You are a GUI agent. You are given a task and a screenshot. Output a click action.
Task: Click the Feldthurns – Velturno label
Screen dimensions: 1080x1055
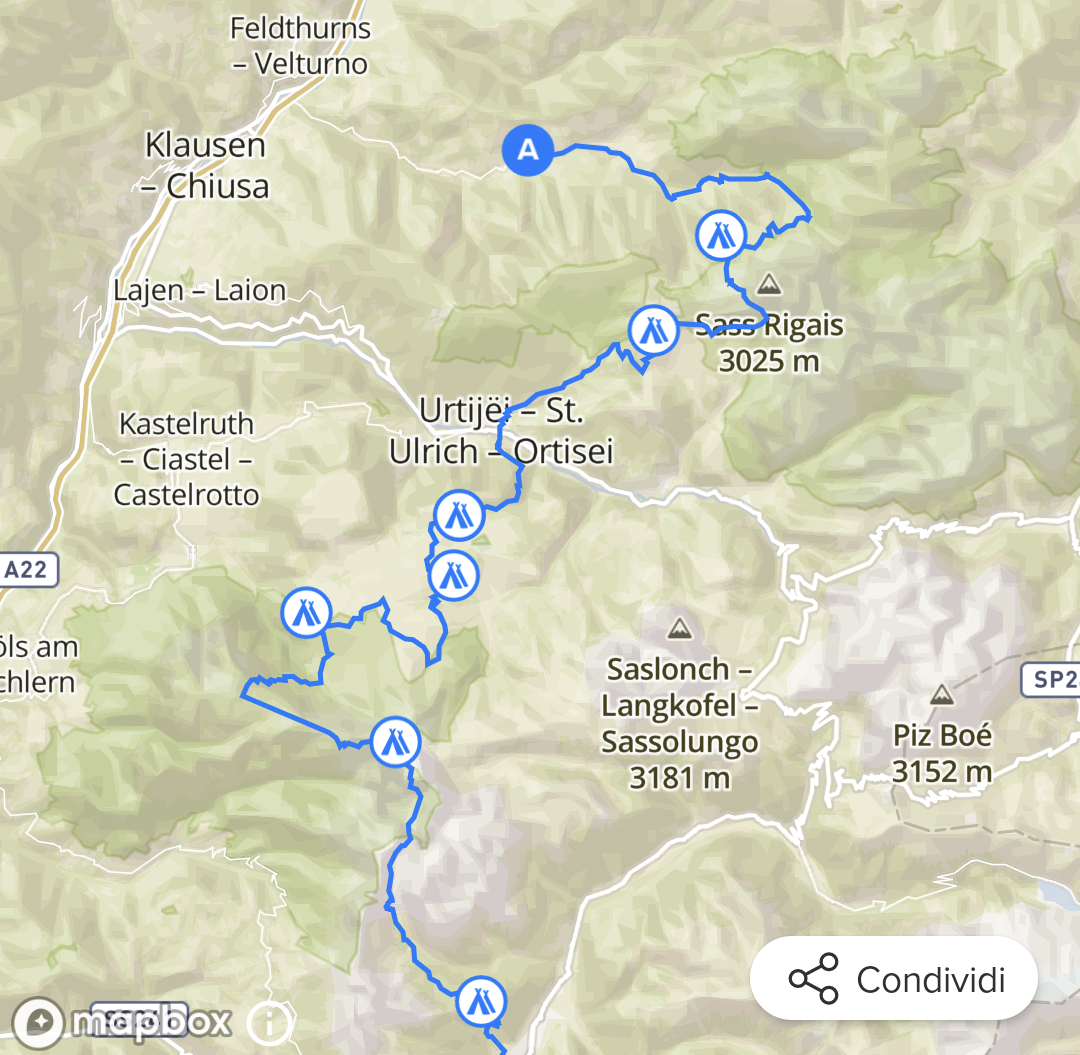point(300,46)
